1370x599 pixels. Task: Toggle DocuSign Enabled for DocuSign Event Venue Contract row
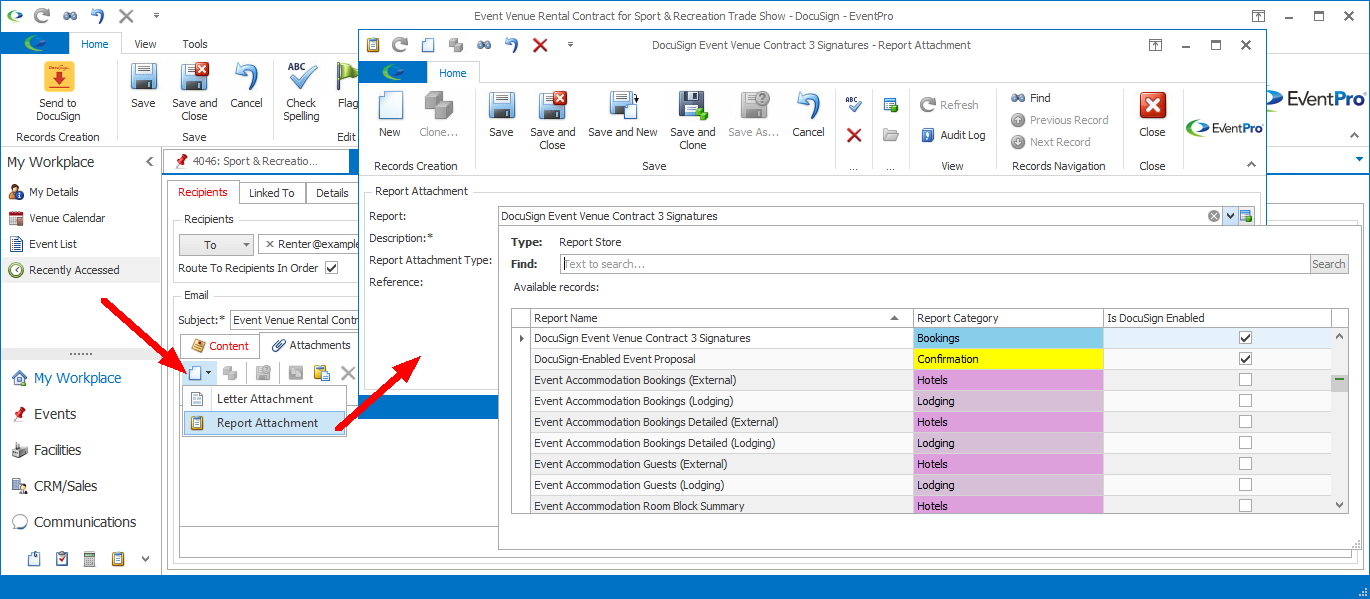coord(1245,338)
